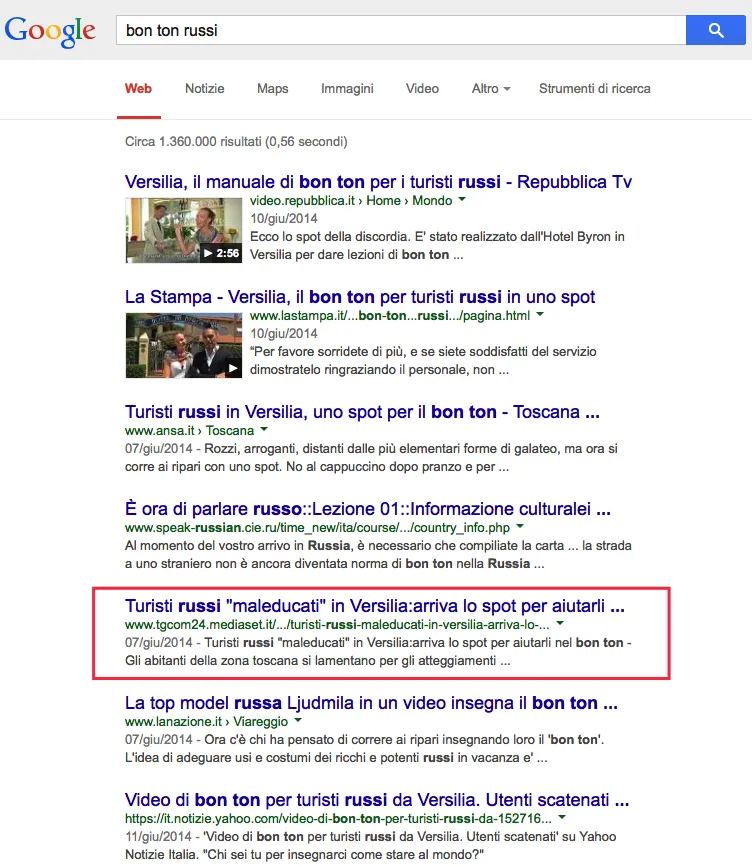Open È ora di parlare russo result
Screen dimensions: 752x866
pos(368,509)
